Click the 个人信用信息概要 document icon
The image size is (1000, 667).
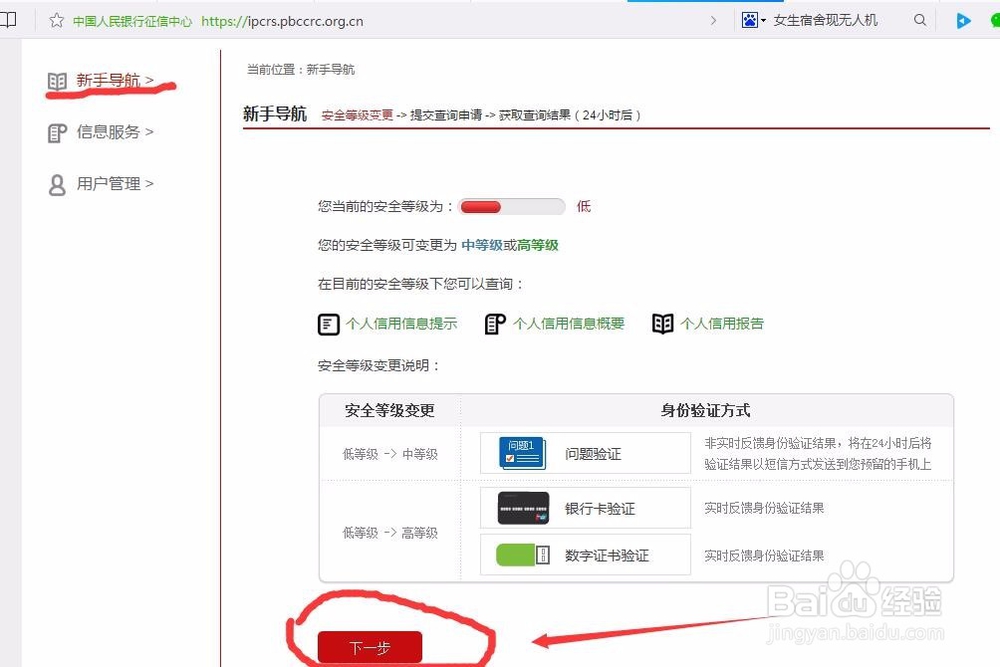click(495, 325)
